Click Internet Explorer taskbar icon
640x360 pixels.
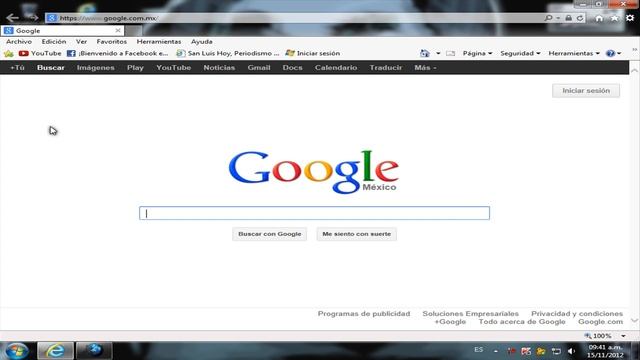55,351
